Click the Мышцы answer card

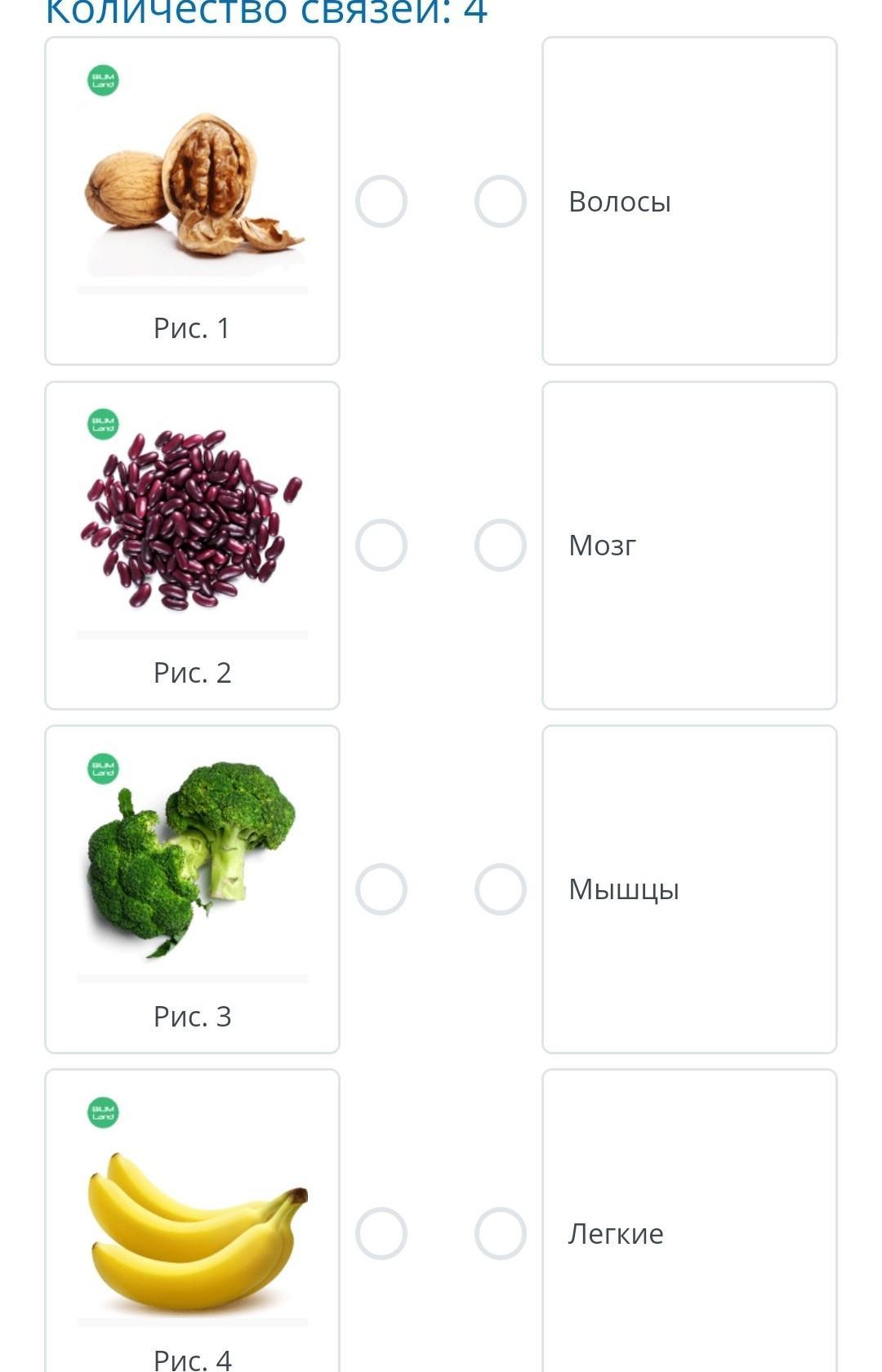coord(689,889)
